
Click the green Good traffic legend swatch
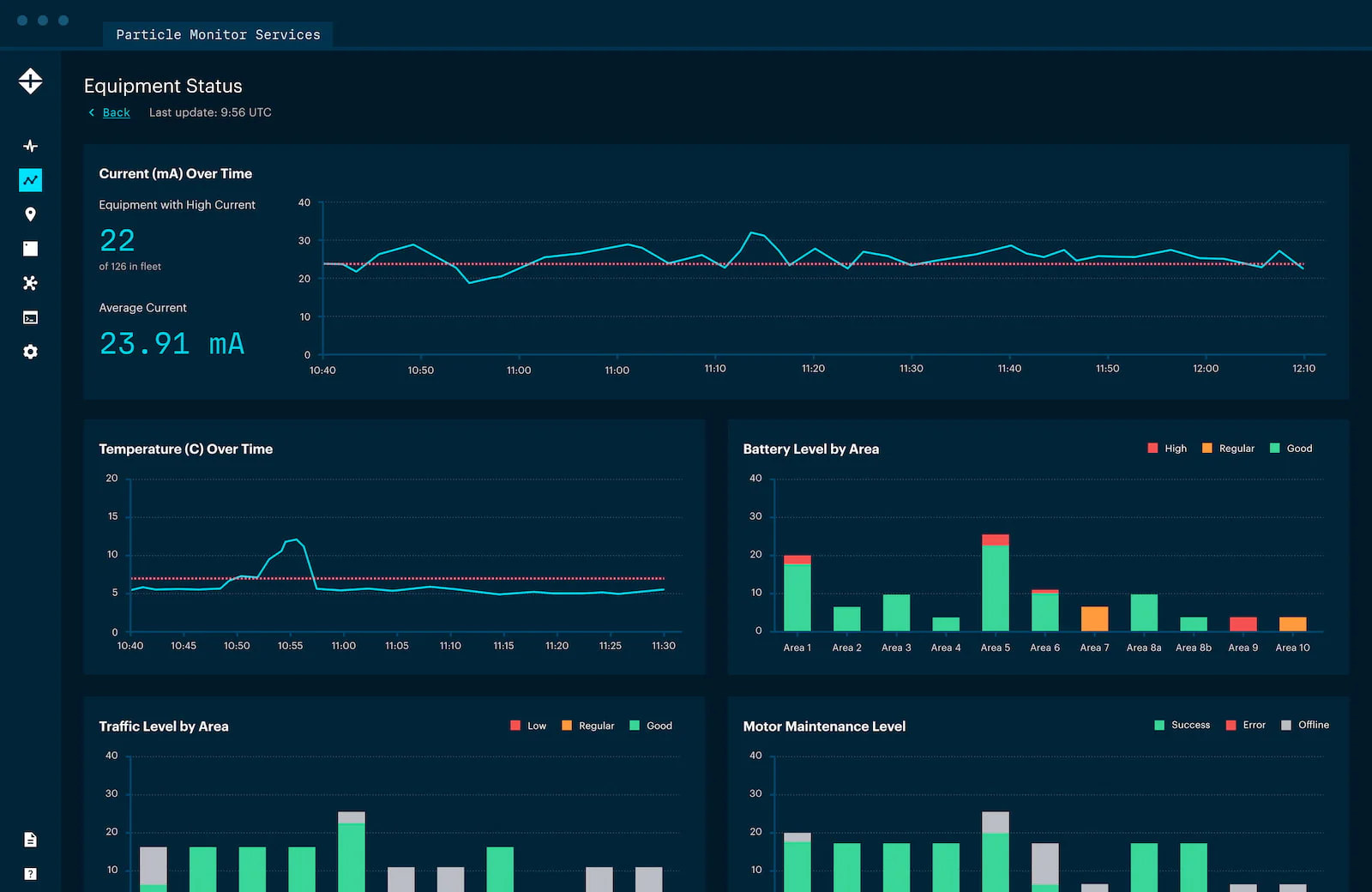tap(635, 725)
